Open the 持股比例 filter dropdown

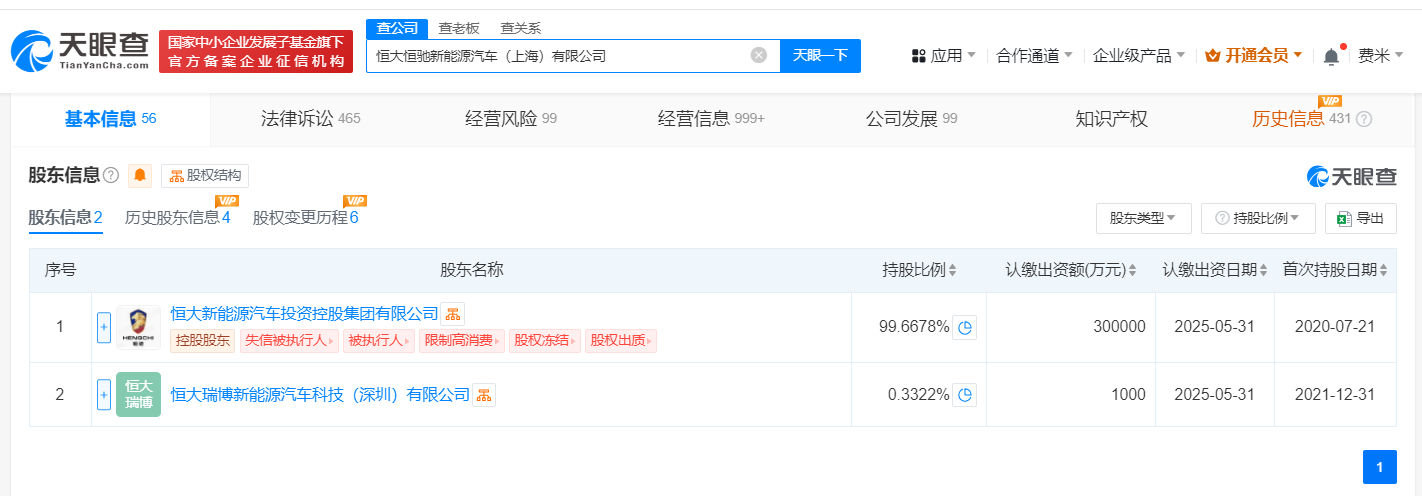coord(1258,218)
